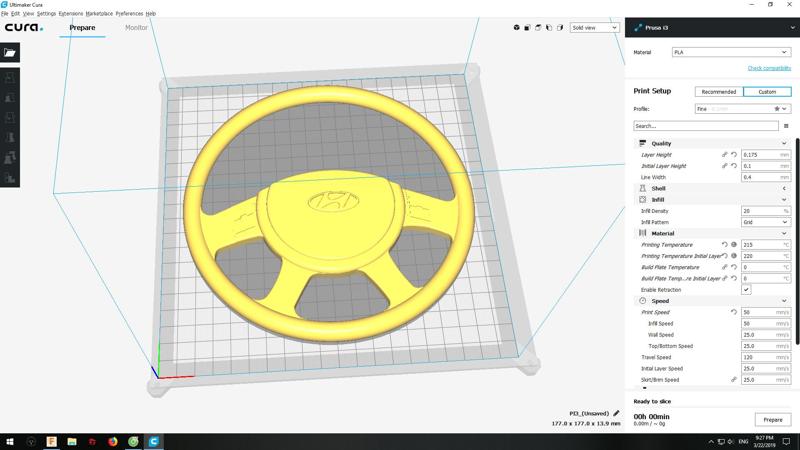Click the pencil icon to rename job
This screenshot has width=800, height=450.
[x=616, y=413]
